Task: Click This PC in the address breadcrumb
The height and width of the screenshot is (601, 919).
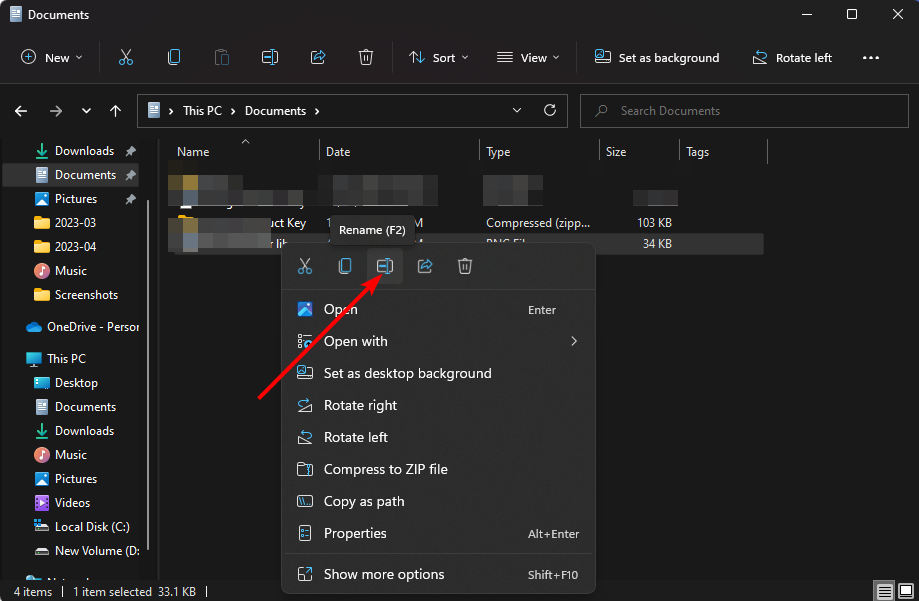Action: point(202,111)
